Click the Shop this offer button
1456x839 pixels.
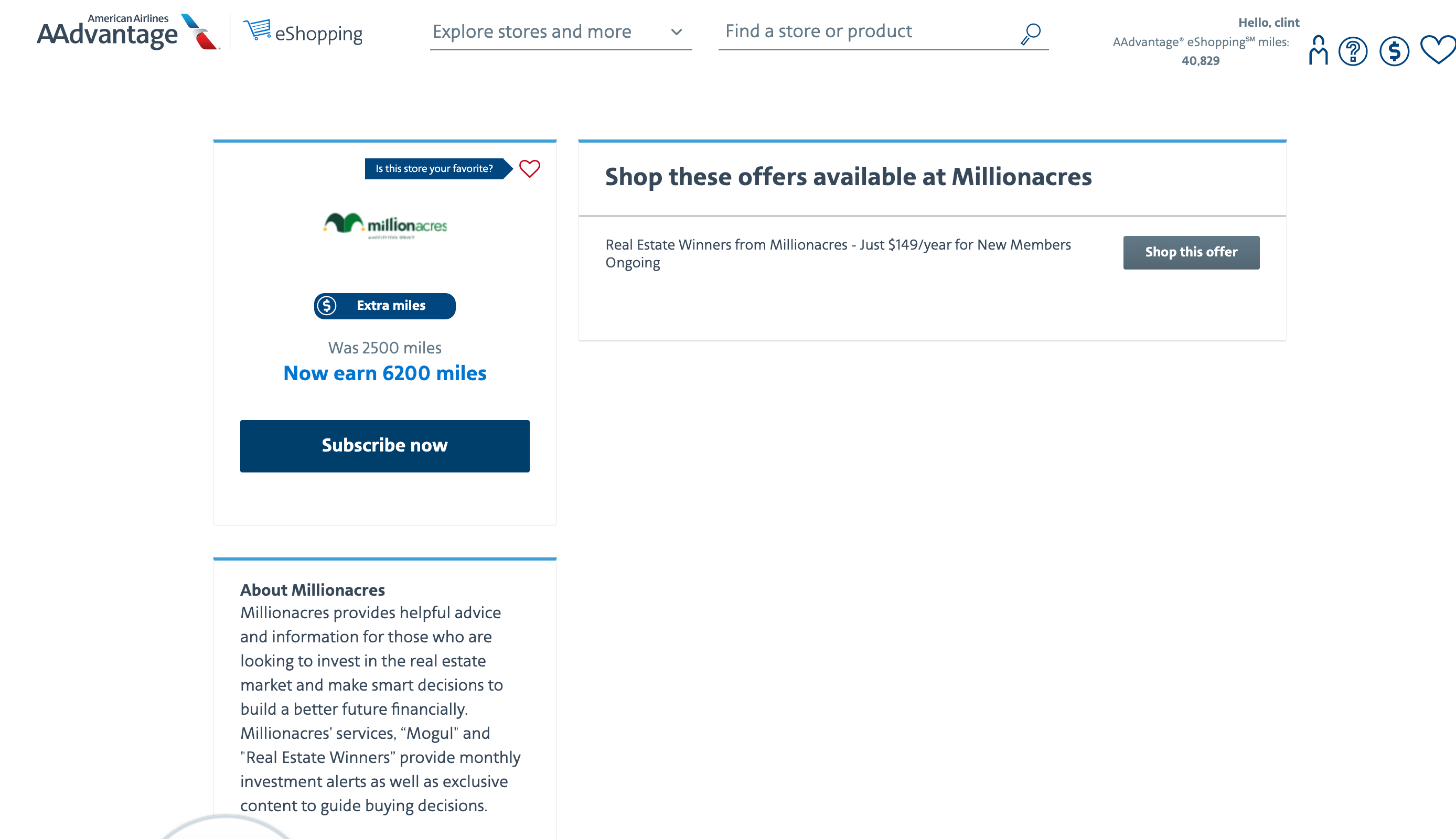(x=1191, y=252)
